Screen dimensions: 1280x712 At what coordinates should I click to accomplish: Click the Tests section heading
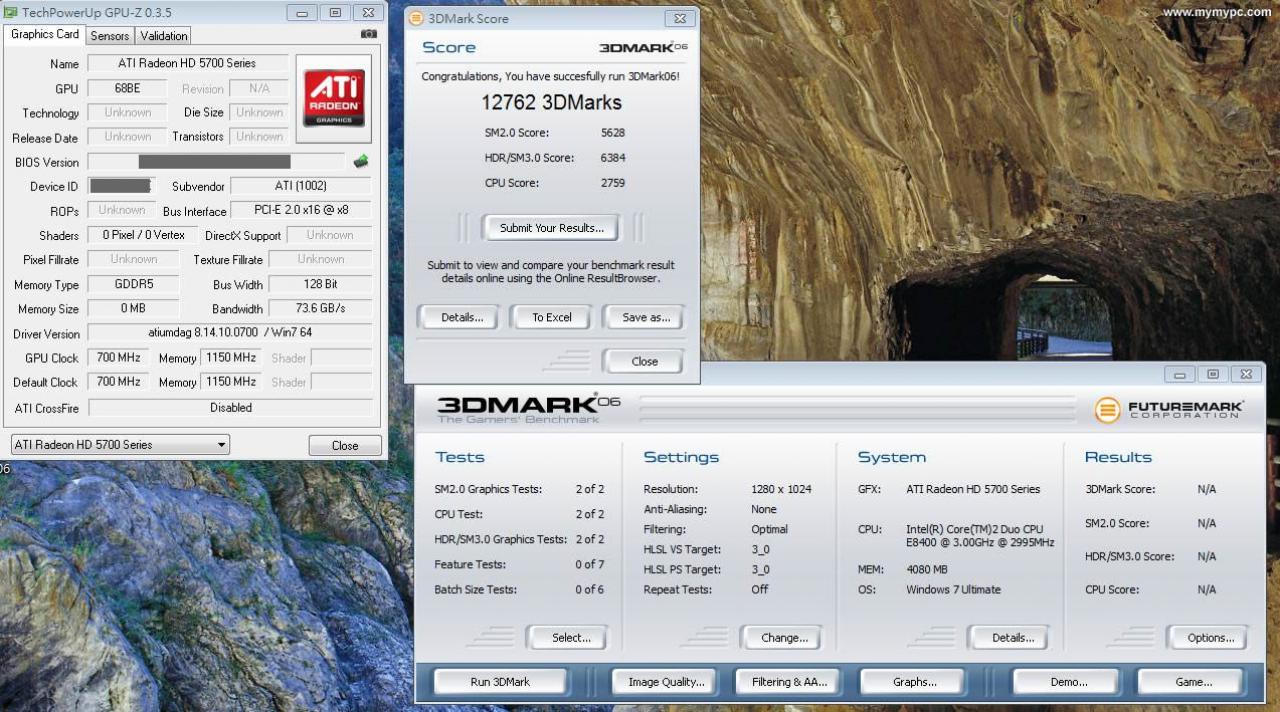(x=460, y=457)
